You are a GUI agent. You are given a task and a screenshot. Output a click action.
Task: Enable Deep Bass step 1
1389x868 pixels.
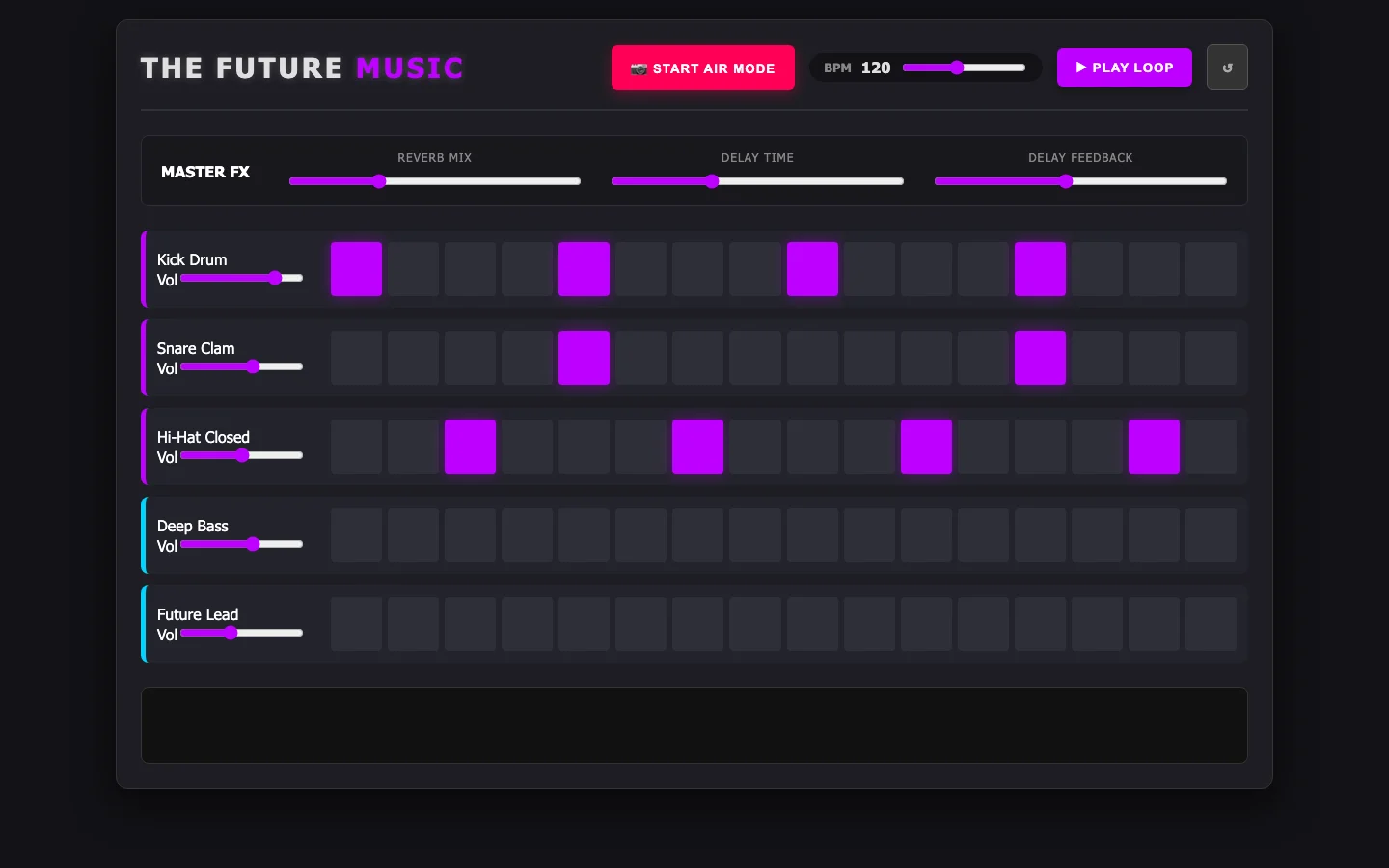pos(356,535)
